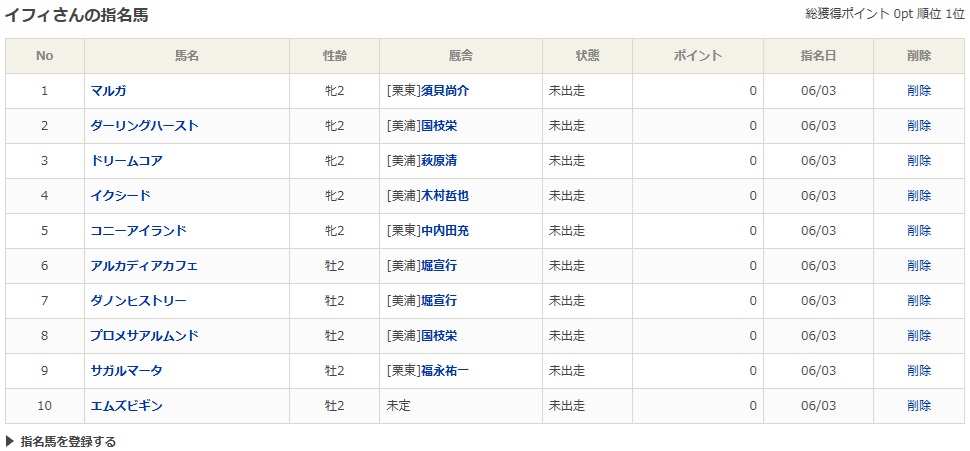
Task: Click the イフィさんの指名馬 heading
Action: point(77,15)
